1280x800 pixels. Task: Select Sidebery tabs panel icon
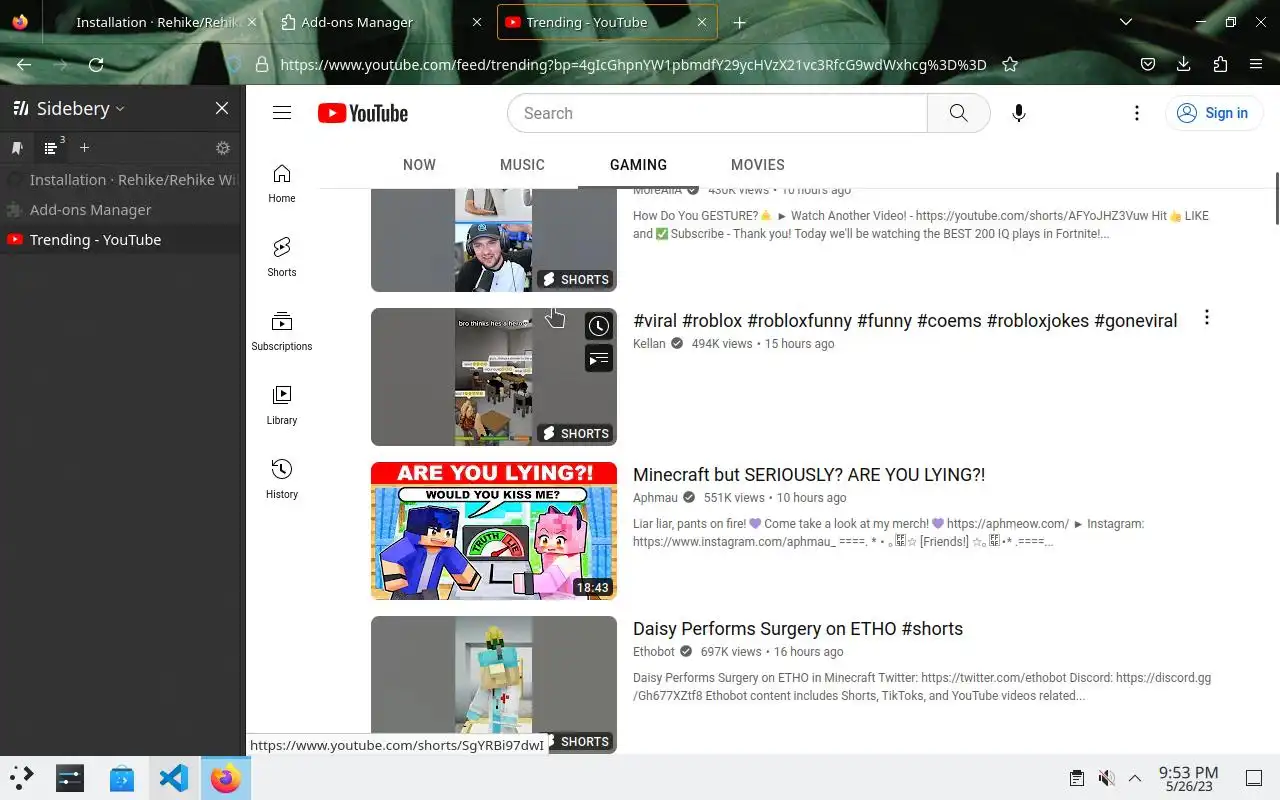click(x=51, y=148)
